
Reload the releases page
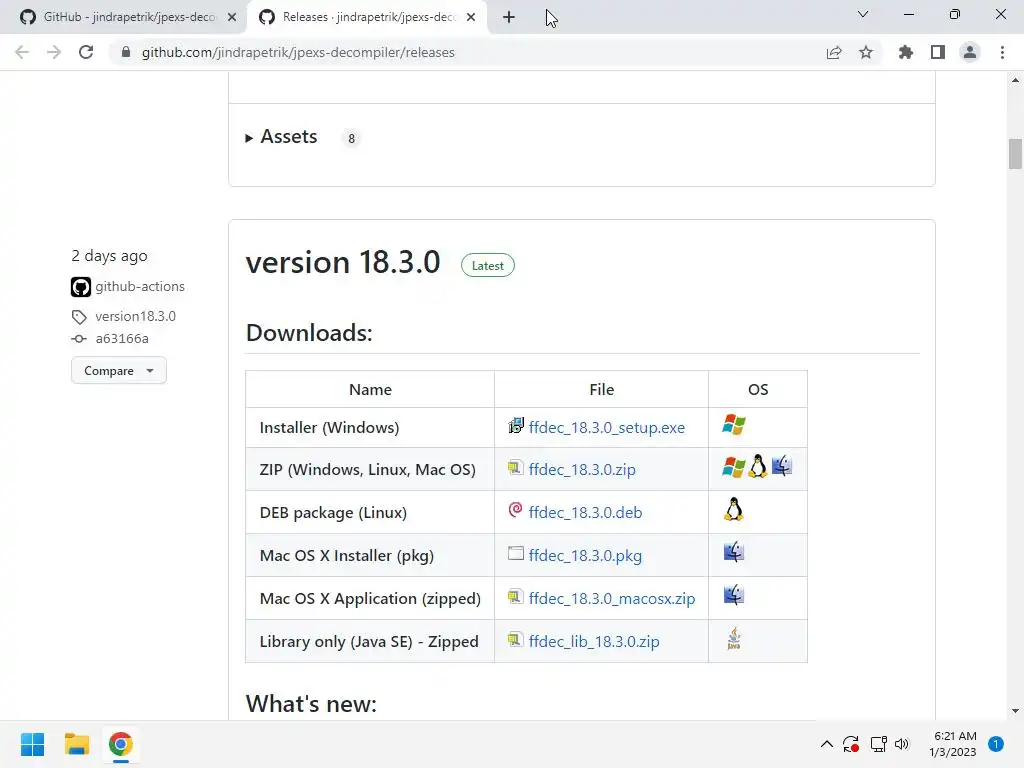click(86, 52)
